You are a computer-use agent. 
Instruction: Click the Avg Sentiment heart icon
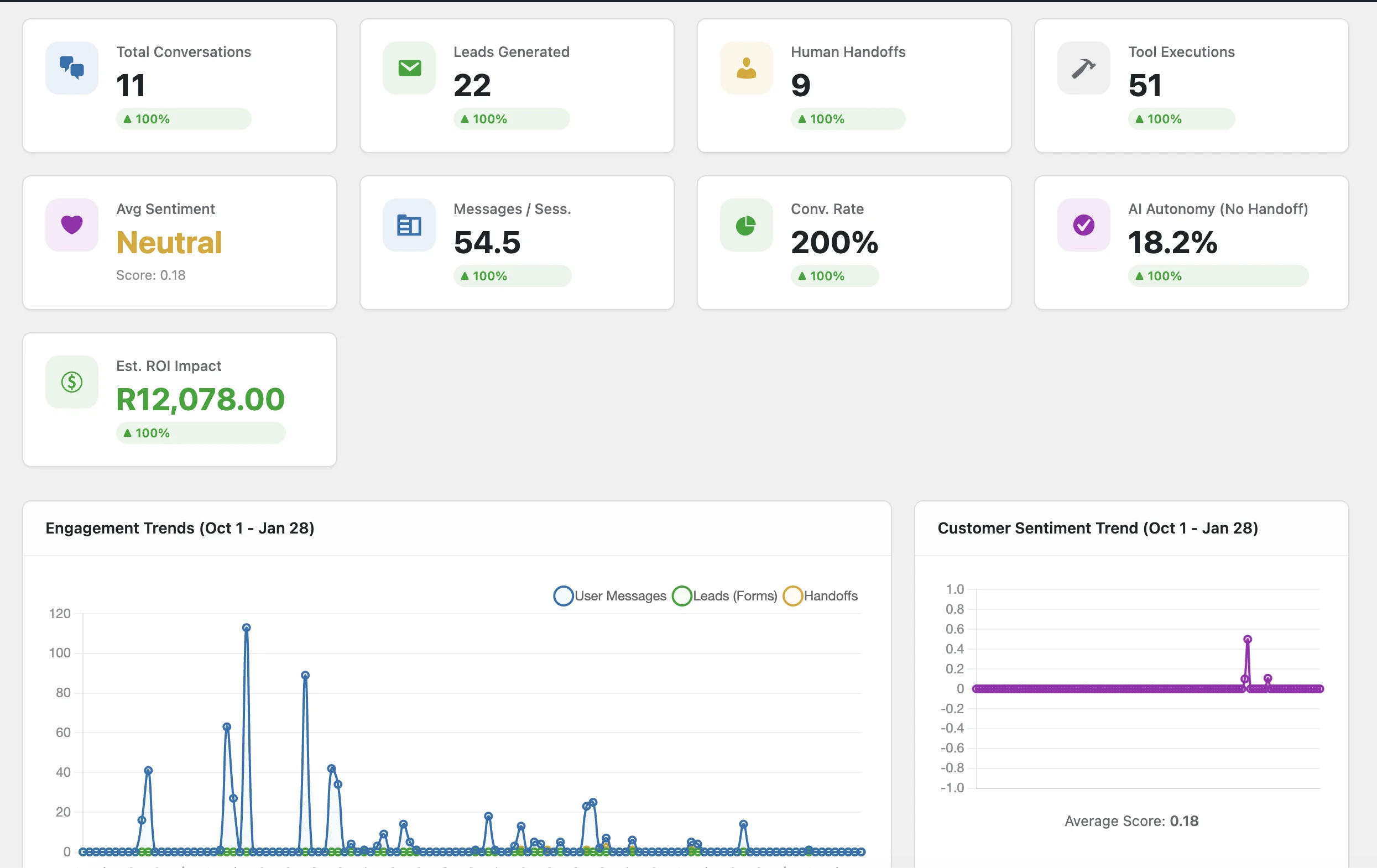coord(71,224)
